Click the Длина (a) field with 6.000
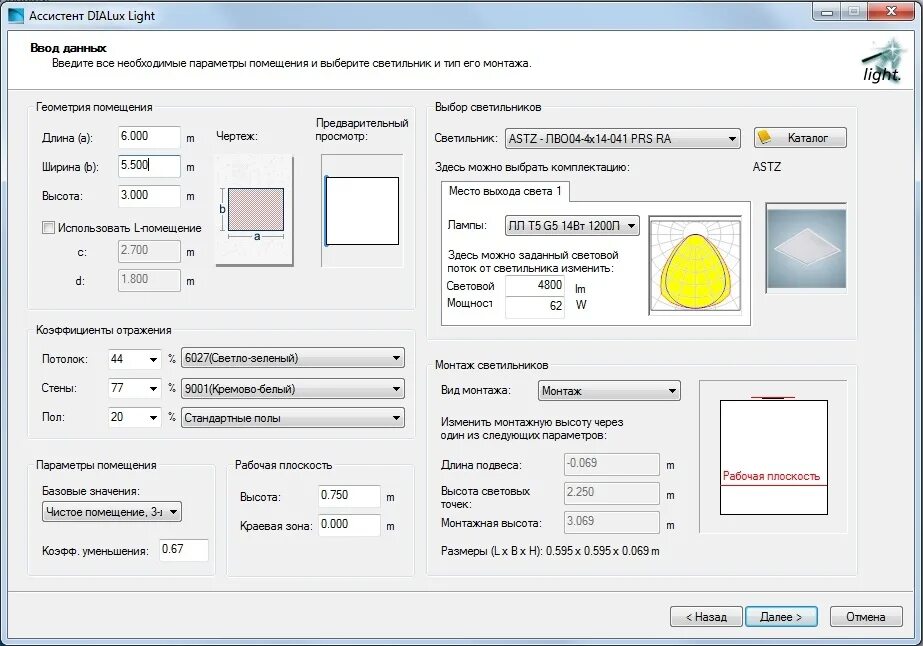Viewport: 923px width, 646px height. coord(149,137)
